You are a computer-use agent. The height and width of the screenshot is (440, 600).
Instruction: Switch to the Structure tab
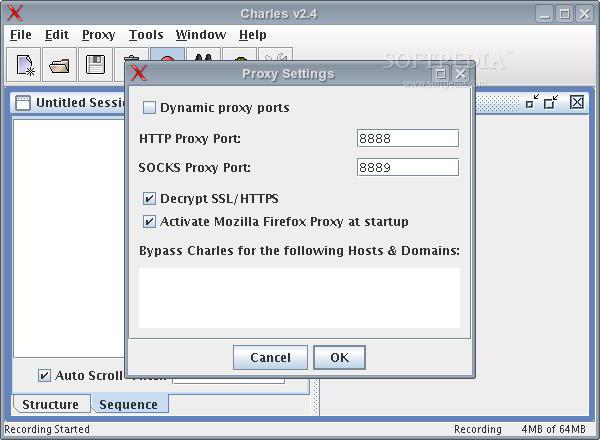click(51, 404)
